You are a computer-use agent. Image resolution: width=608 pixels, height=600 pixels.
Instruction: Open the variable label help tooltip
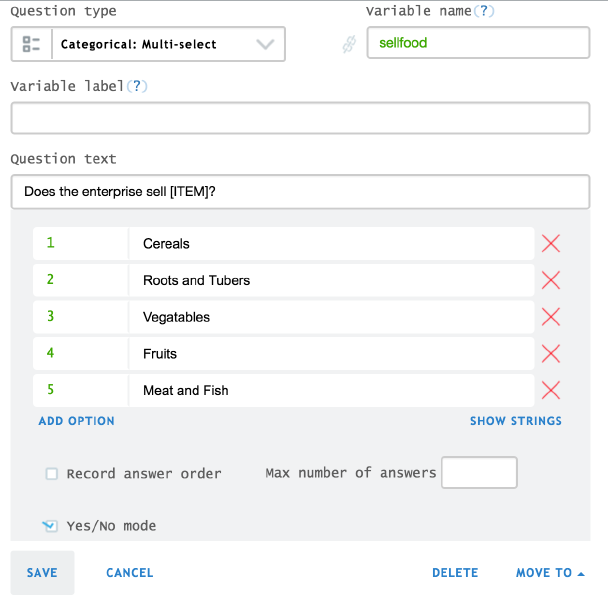tap(136, 86)
